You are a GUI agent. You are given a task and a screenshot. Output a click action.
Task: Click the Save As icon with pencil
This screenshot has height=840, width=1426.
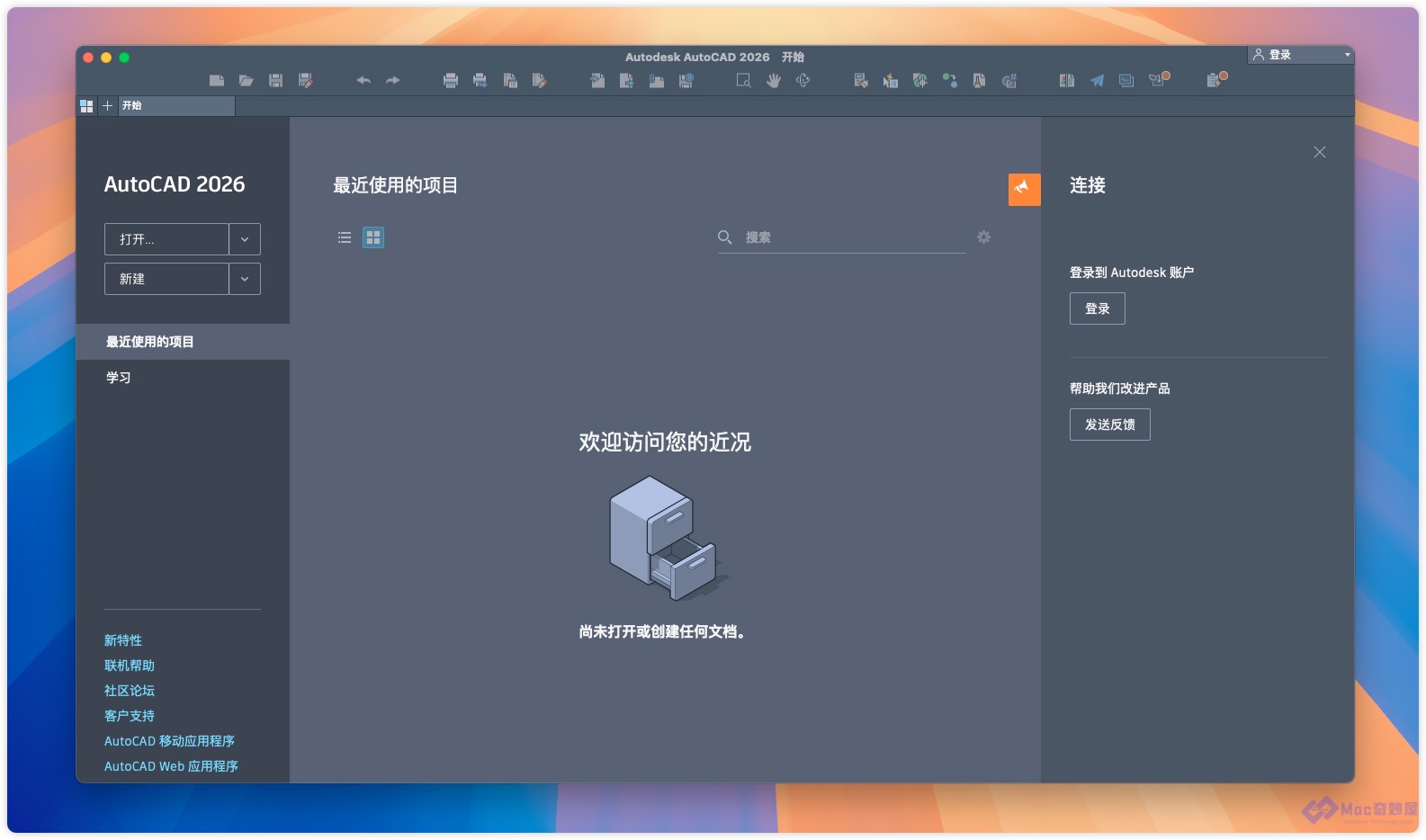coord(306,80)
